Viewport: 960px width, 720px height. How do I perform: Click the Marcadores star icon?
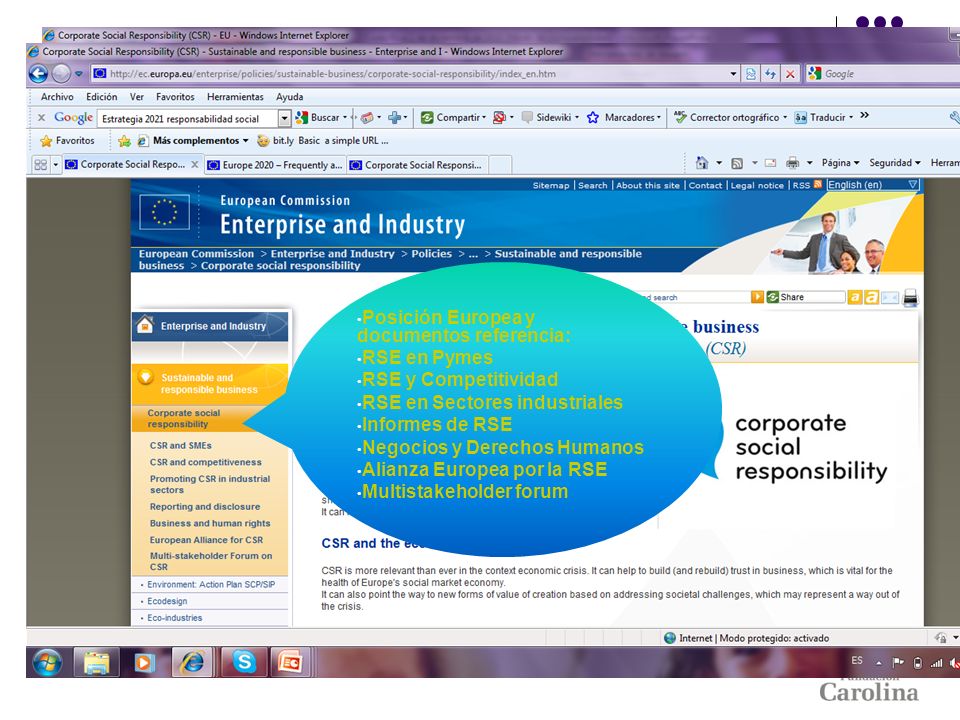593,118
